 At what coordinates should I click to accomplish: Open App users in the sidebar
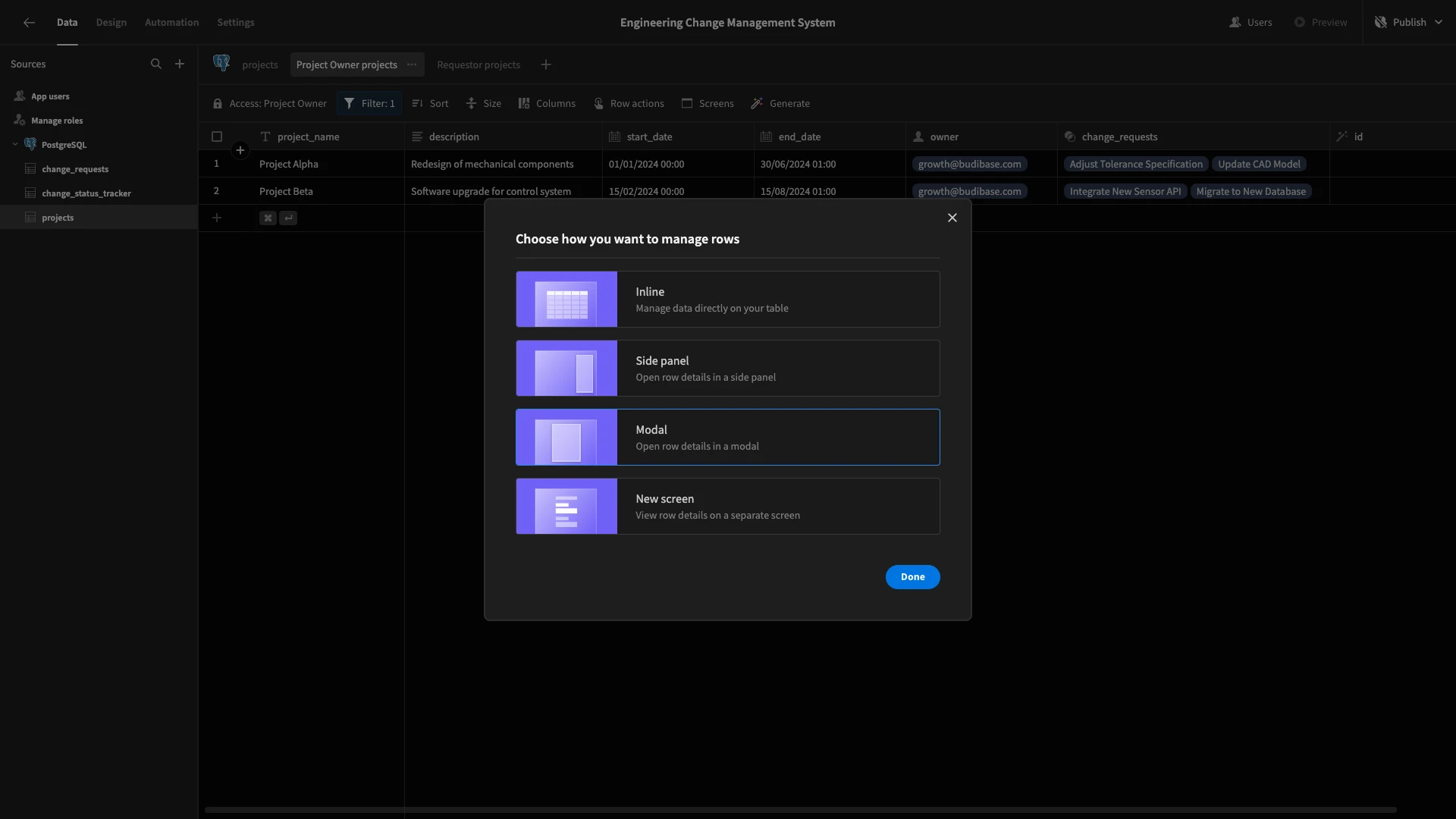point(99,96)
